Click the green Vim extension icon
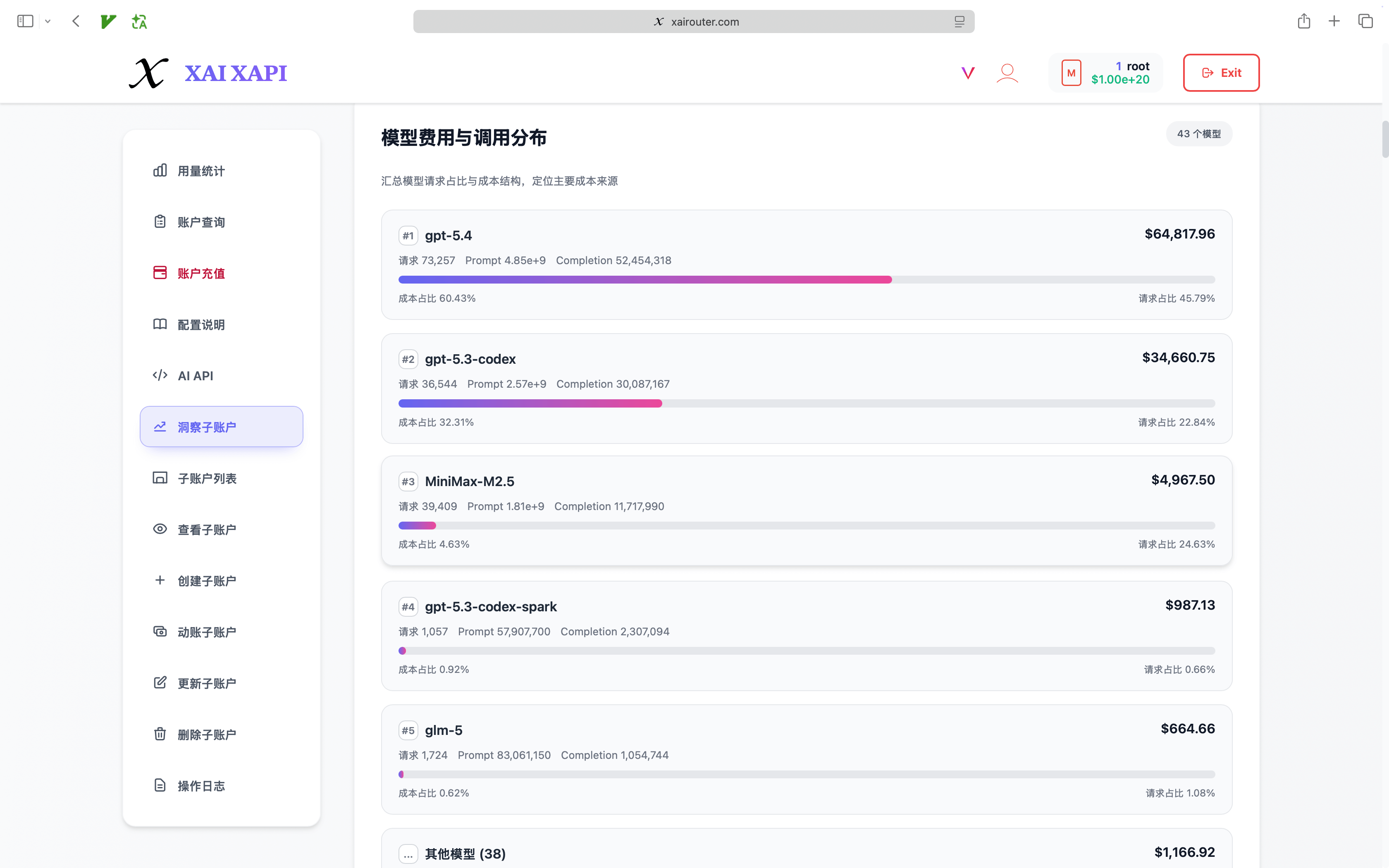Screen dimensions: 1389x868 tap(108, 22)
